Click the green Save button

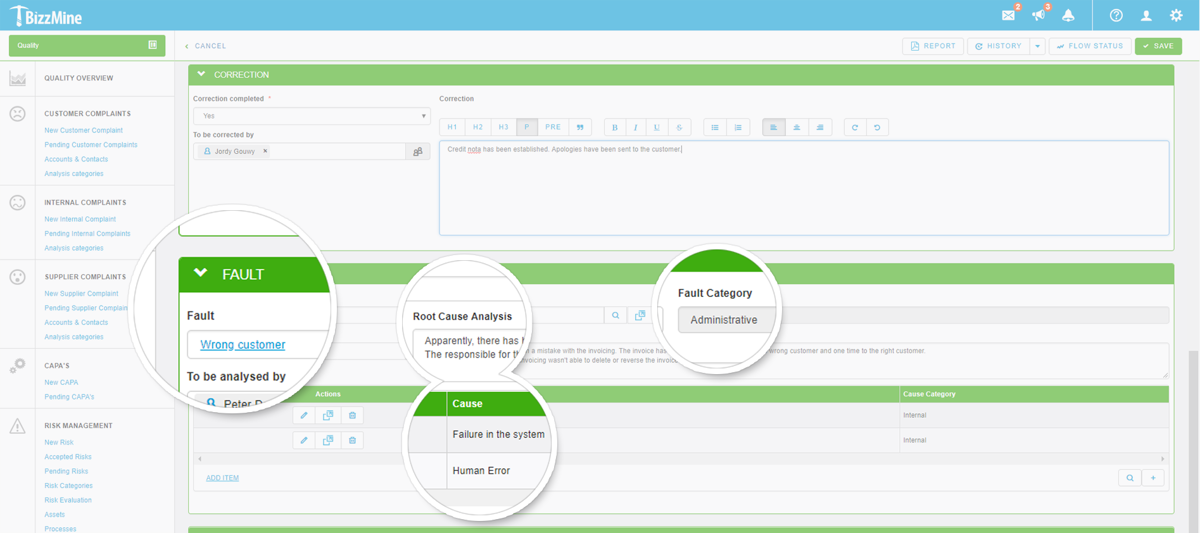[1158, 46]
